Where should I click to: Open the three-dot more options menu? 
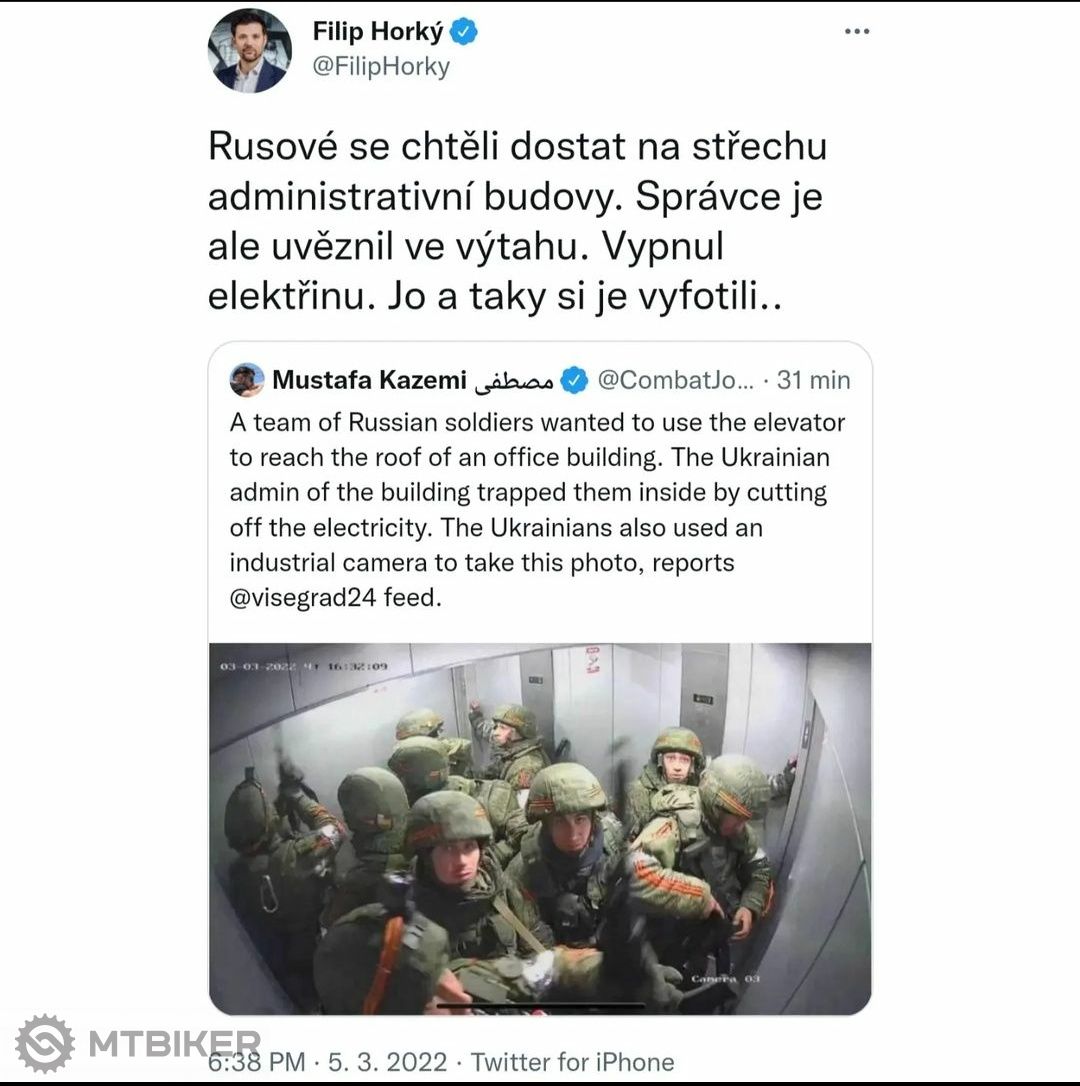(857, 31)
